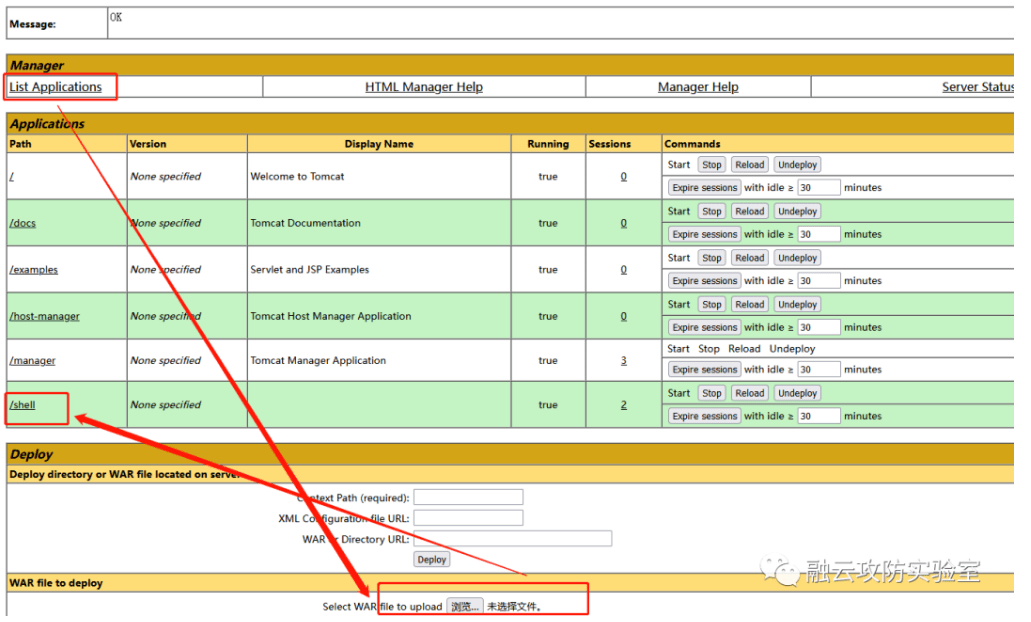
Task: Open the /examples application path
Action: (34, 270)
